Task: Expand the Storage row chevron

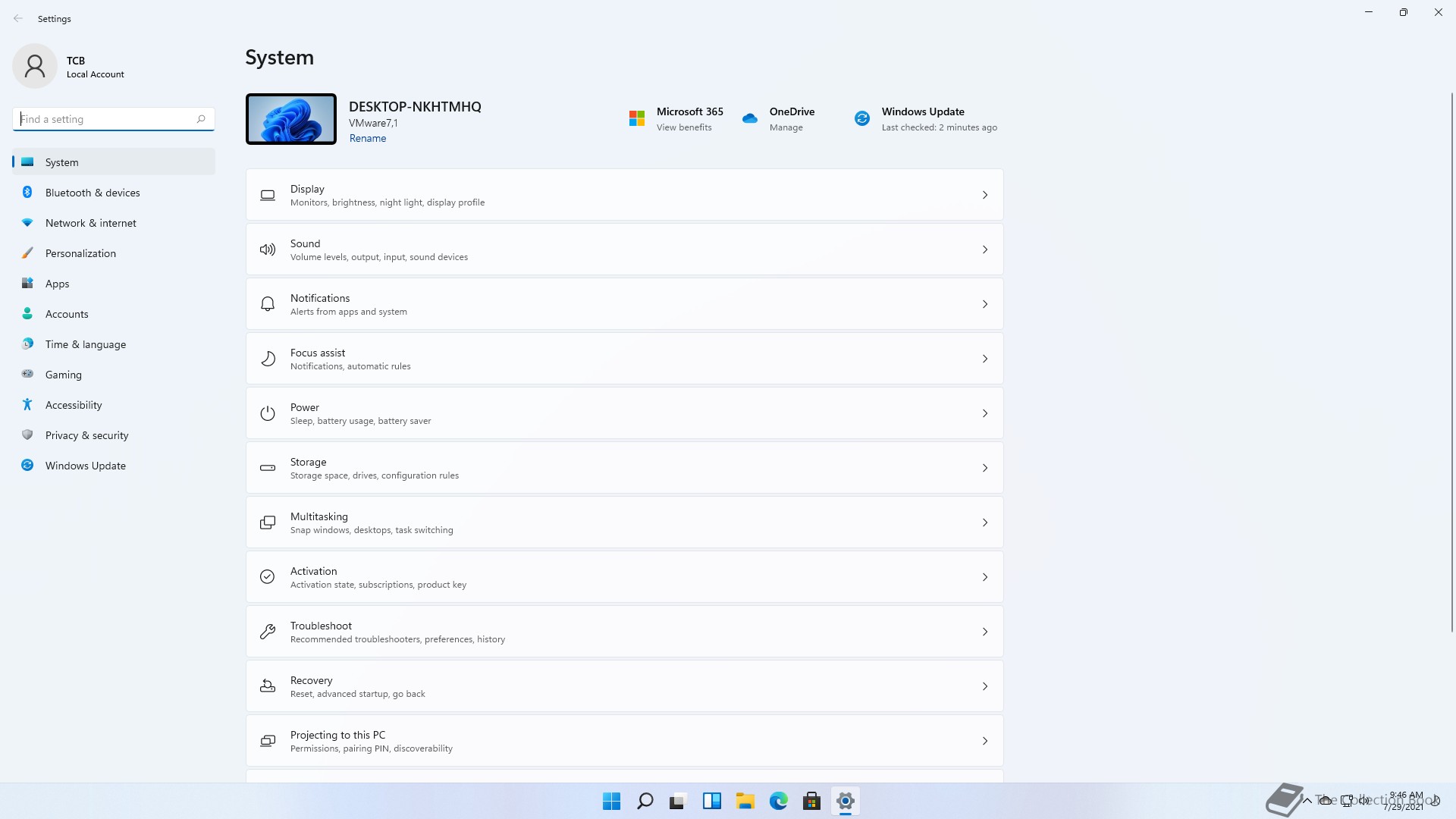Action: pyautogui.click(x=984, y=468)
